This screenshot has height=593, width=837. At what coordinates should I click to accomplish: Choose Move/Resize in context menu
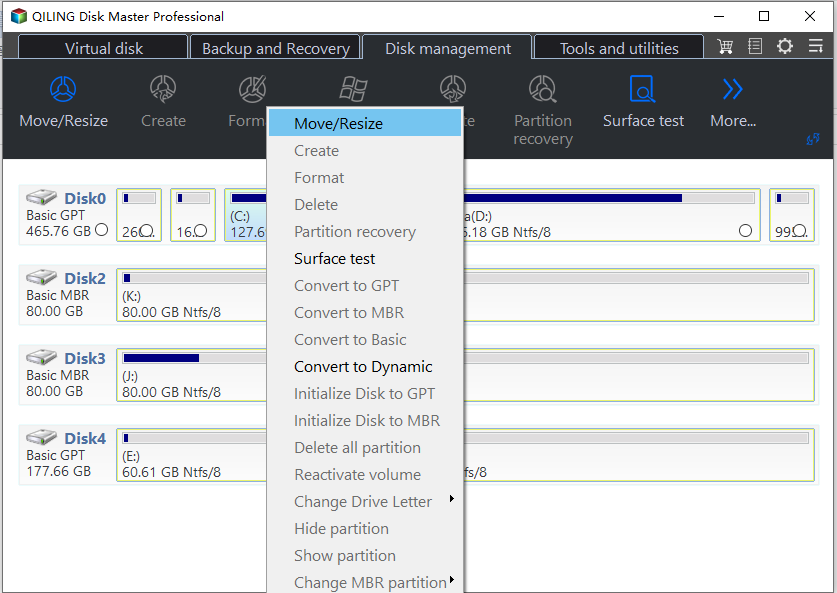click(365, 123)
